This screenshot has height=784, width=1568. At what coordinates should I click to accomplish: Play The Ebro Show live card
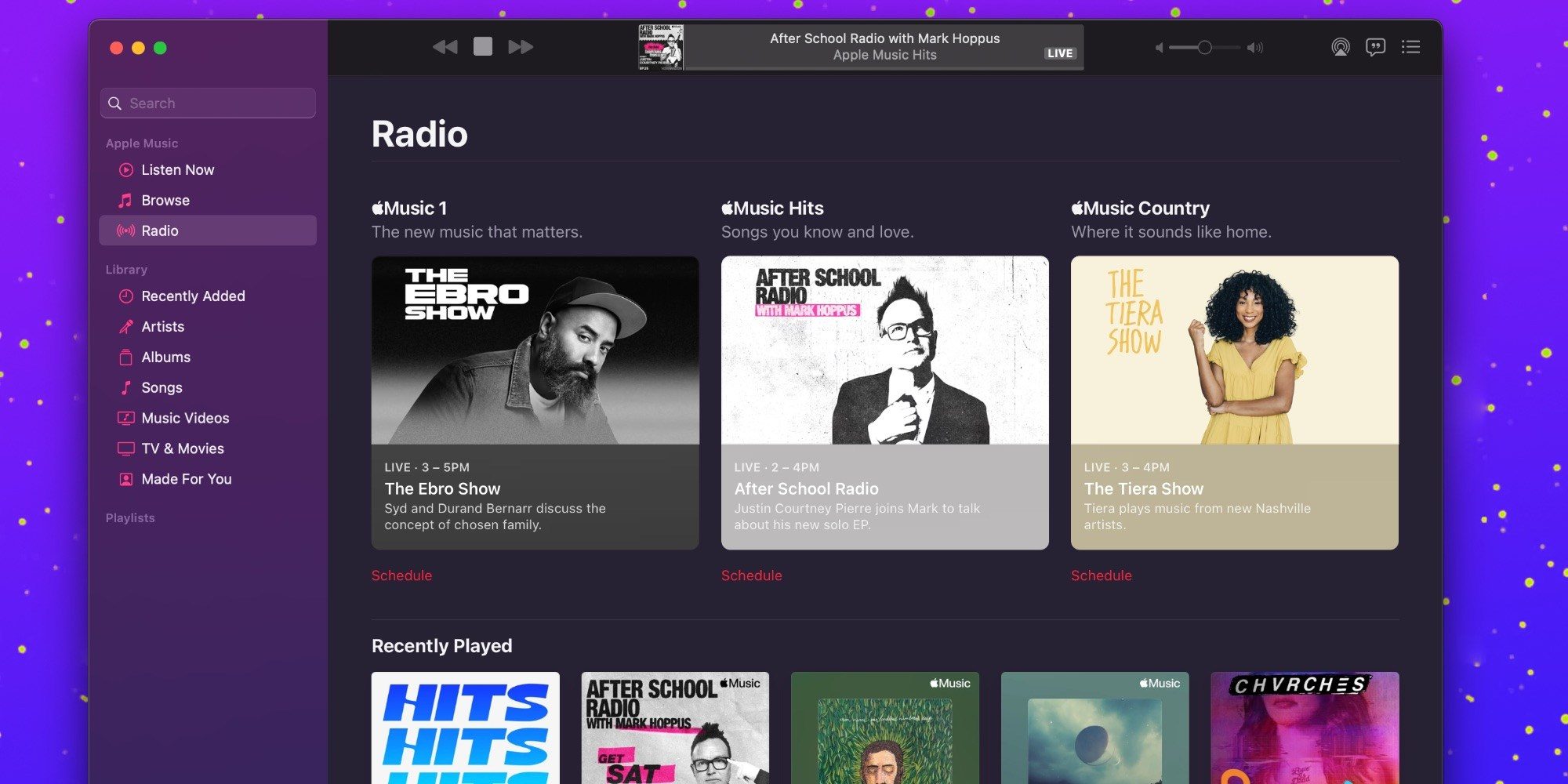point(535,402)
